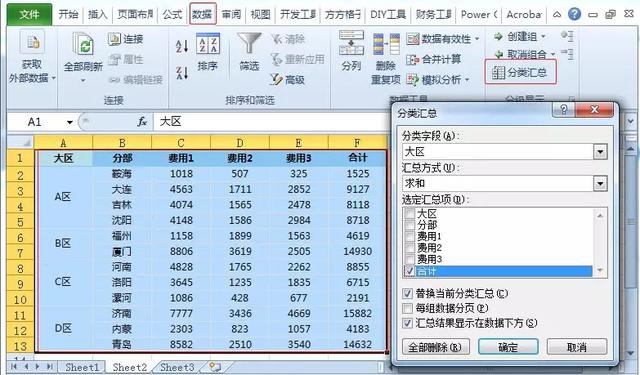Expand What-If Analysis dropdown arrow
The height and width of the screenshot is (375, 640).
(467, 80)
